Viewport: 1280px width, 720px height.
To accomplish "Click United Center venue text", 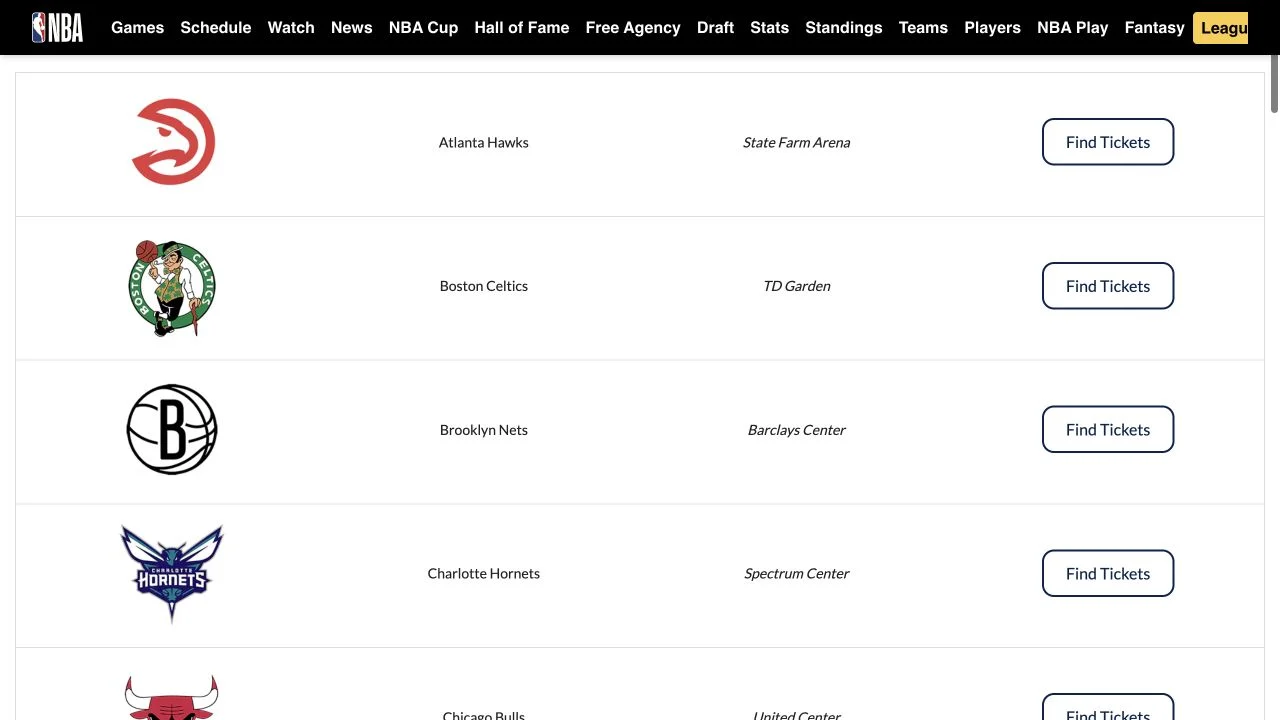I will 797,714.
